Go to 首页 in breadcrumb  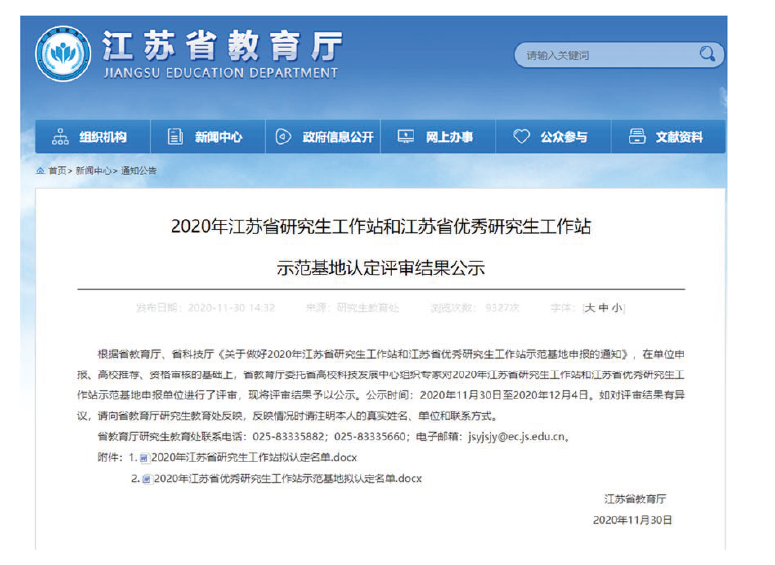point(57,171)
